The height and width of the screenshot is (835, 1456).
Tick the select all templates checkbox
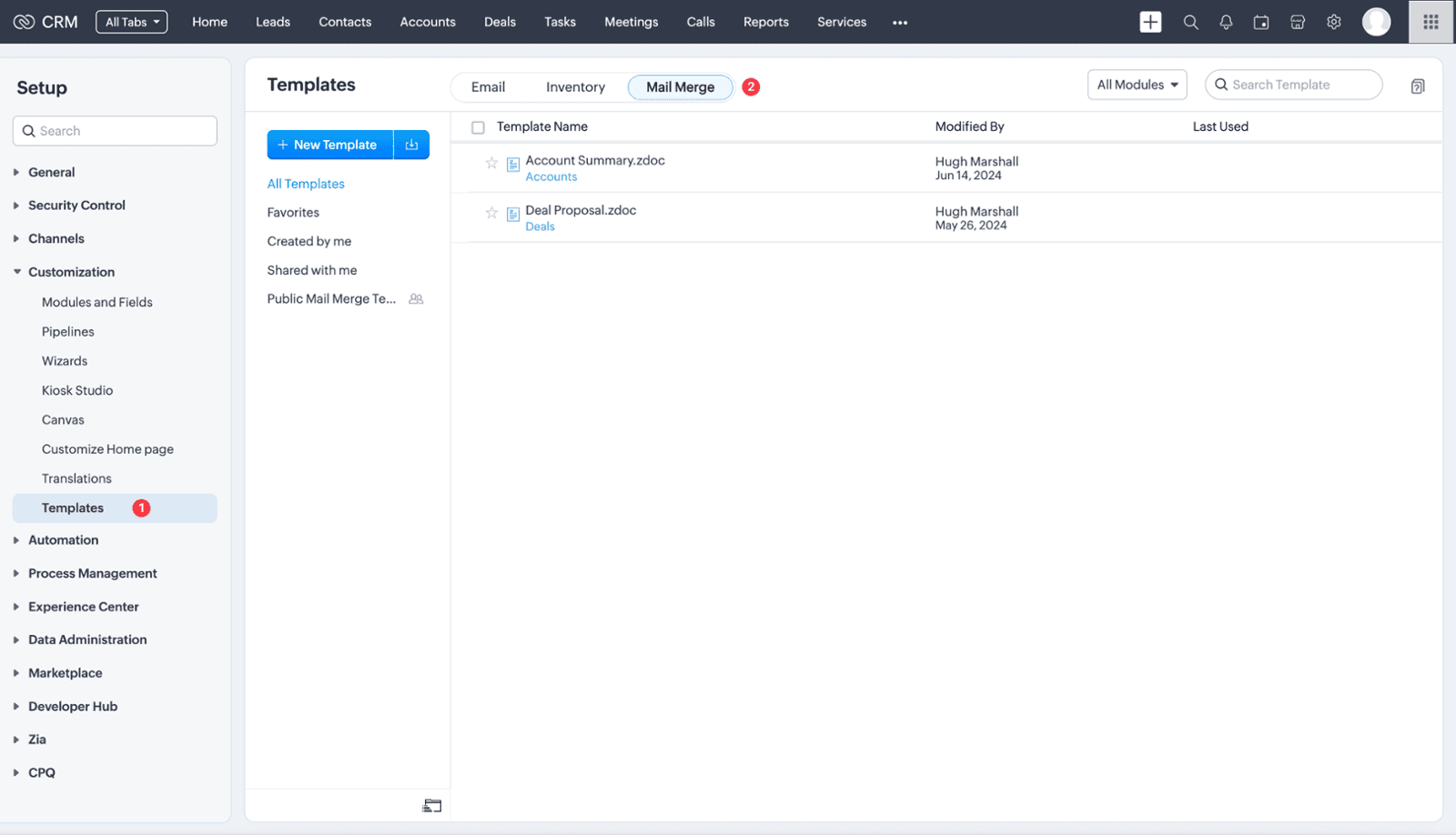(478, 127)
